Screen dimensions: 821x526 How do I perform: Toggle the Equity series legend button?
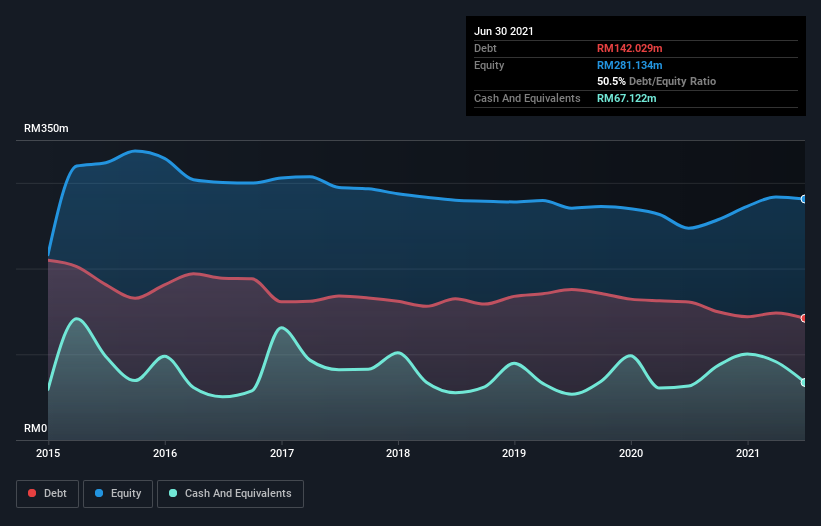118,494
